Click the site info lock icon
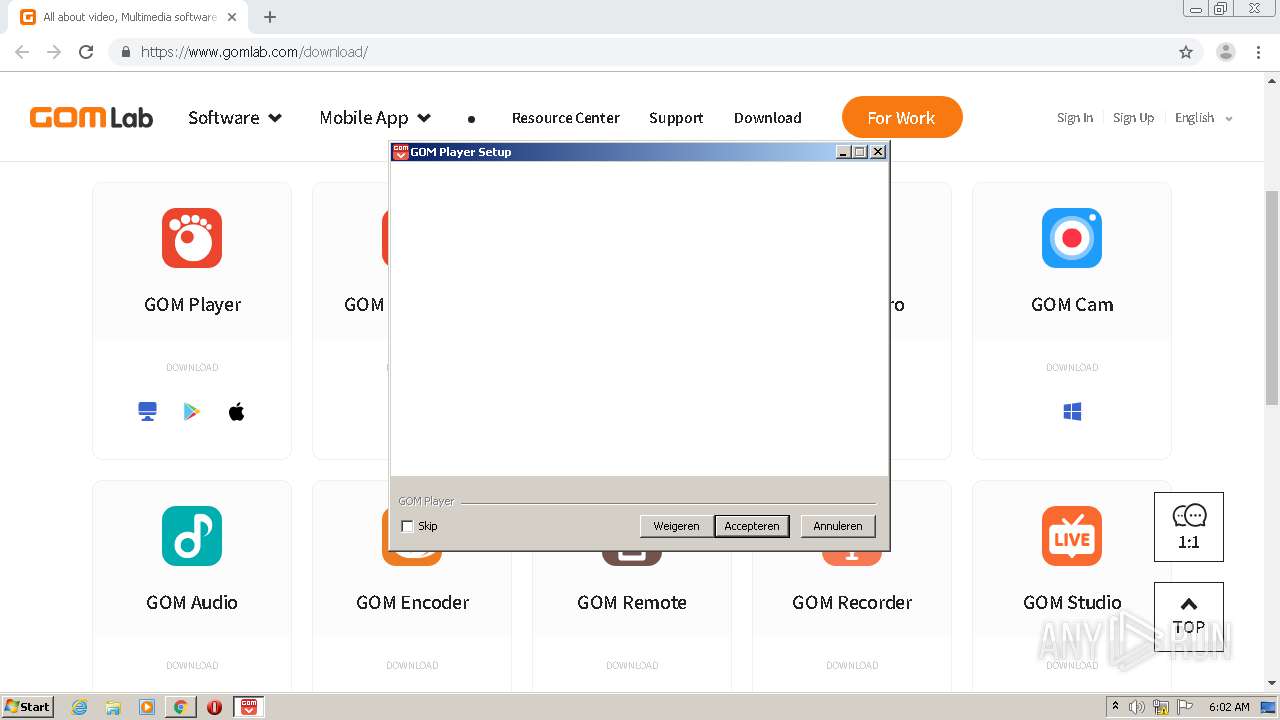The width and height of the screenshot is (1280, 720). point(125,52)
